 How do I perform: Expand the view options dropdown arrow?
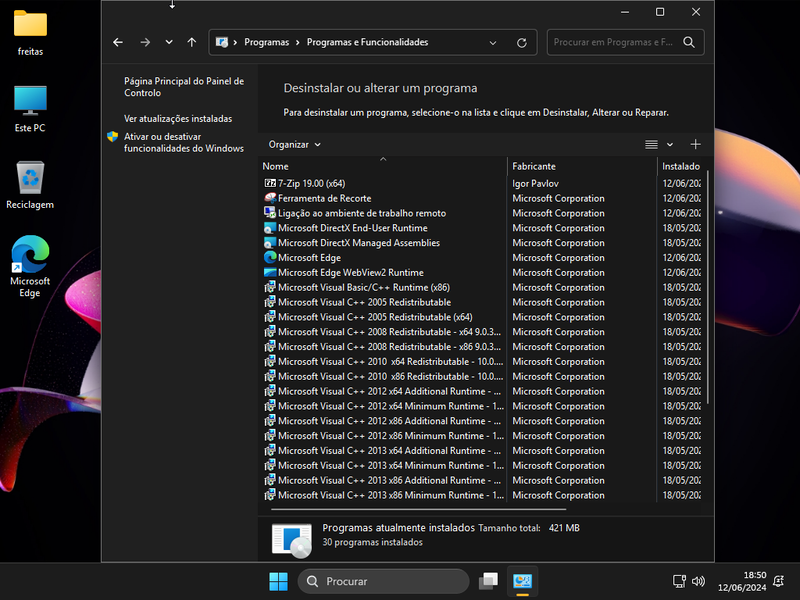point(670,144)
